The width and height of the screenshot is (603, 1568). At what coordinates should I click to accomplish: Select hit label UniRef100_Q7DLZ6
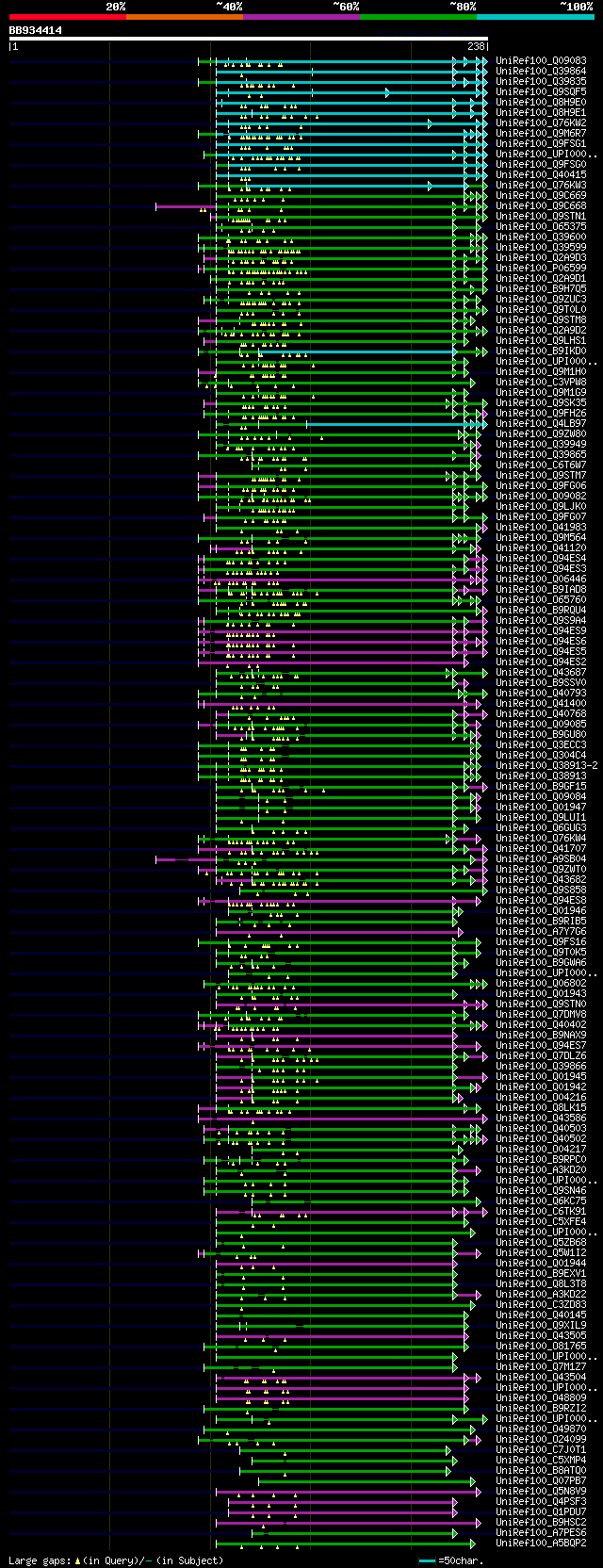(x=541, y=1055)
